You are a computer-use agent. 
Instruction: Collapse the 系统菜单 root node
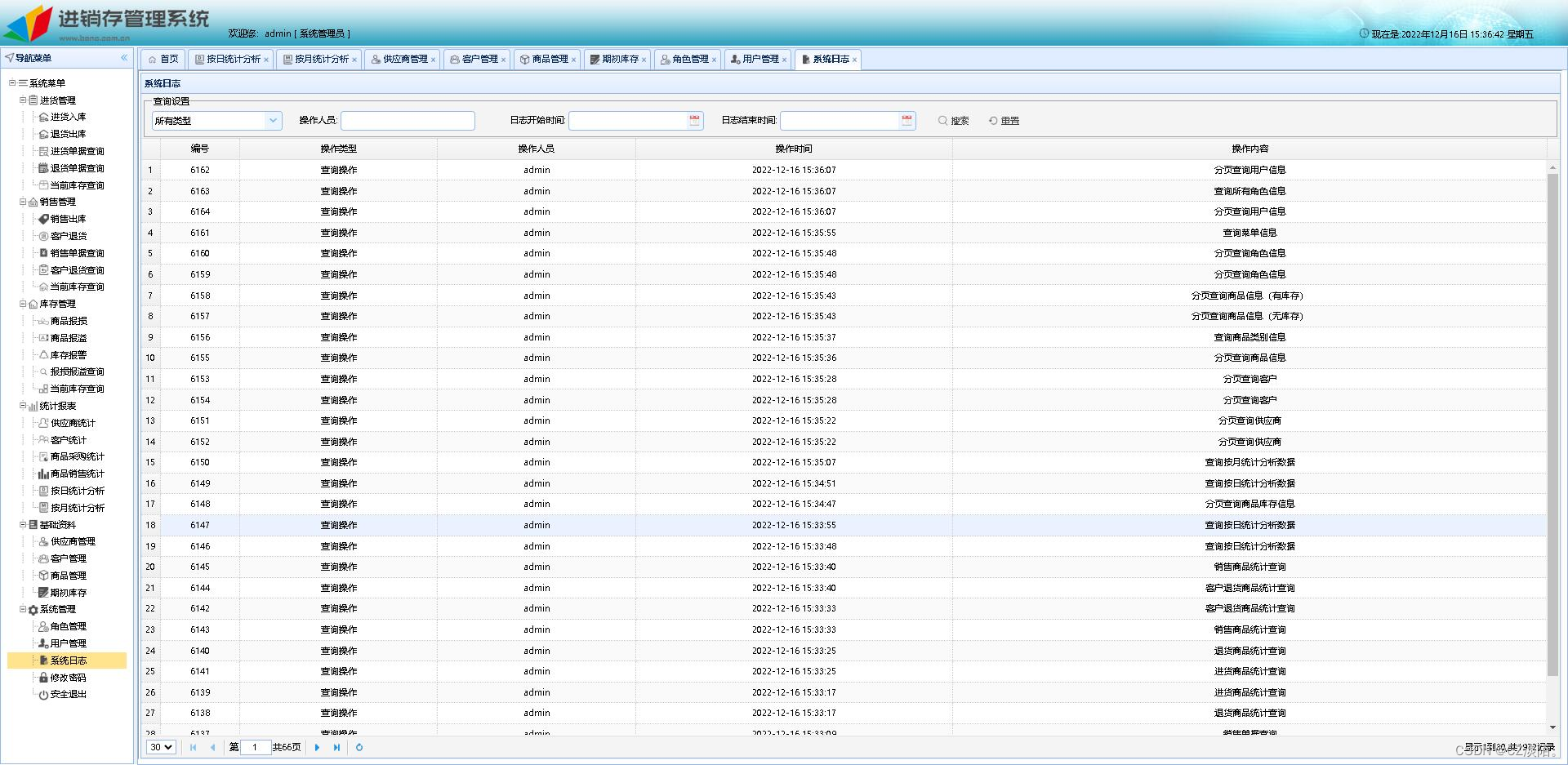tap(12, 83)
